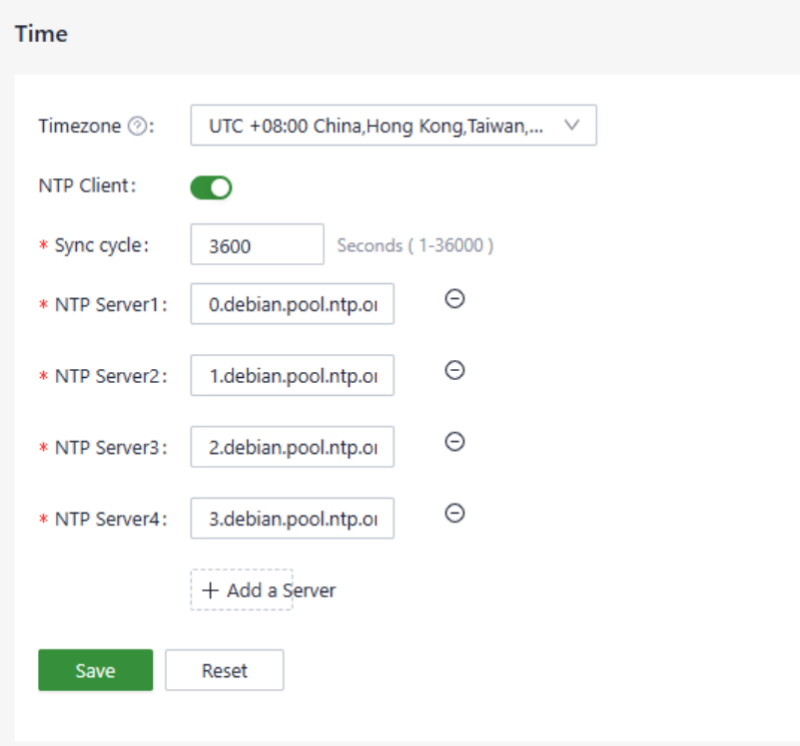Click the Time section heading
The width and height of the screenshot is (800, 746).
tap(41, 33)
